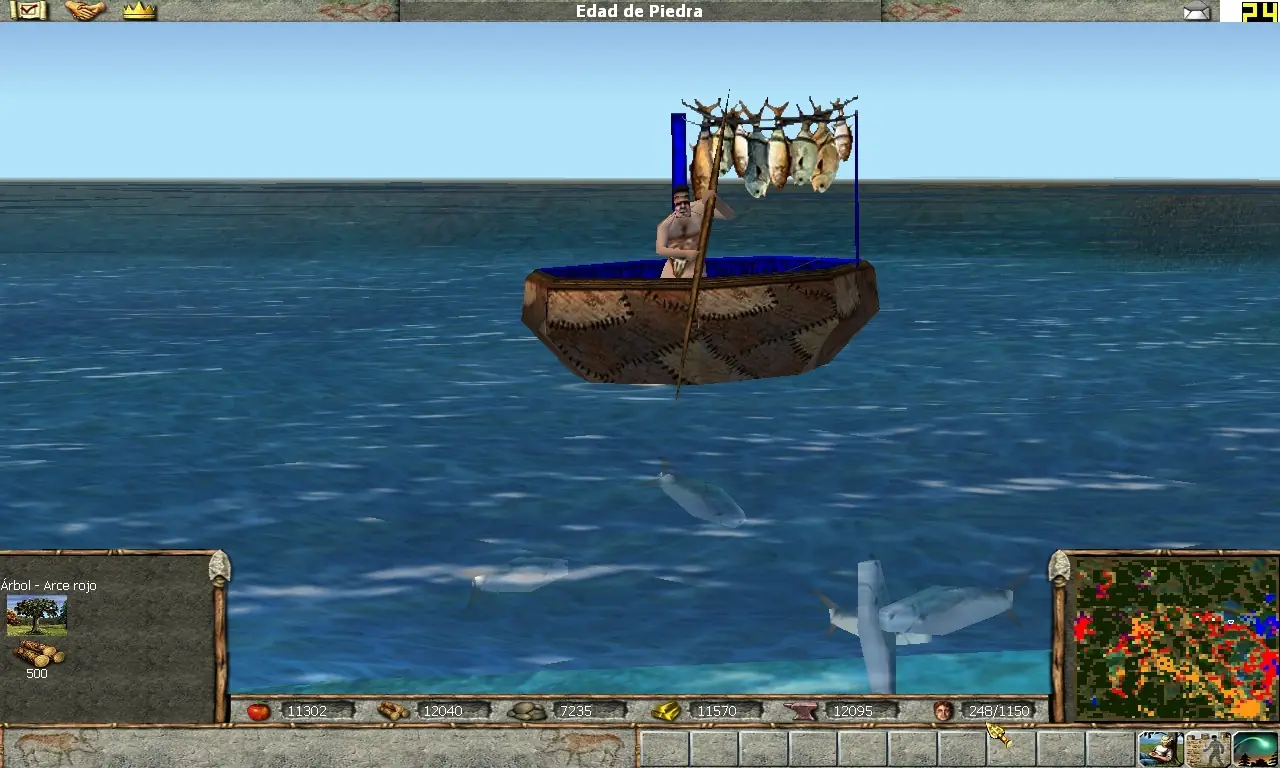Click the comet night sky button

1255,748
